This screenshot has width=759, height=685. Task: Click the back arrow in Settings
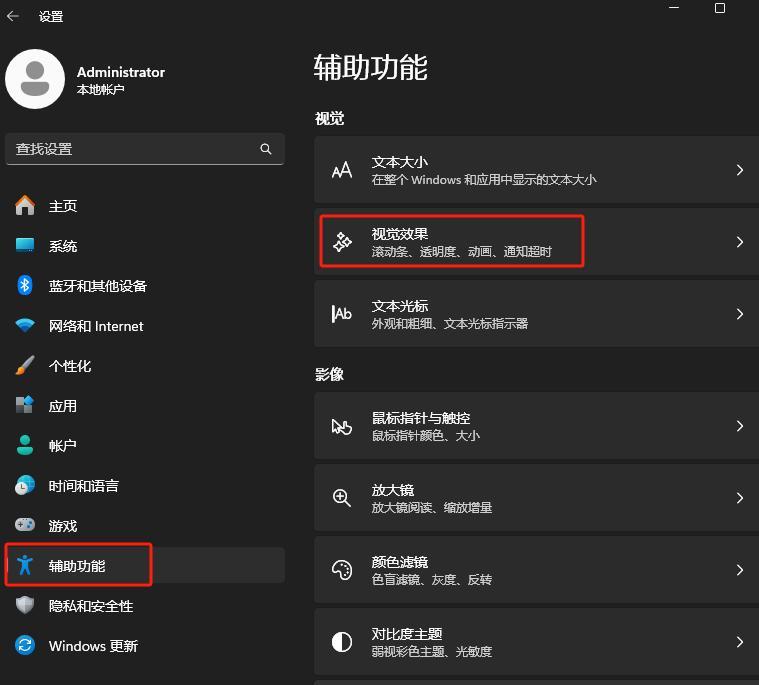pyautogui.click(x=13, y=16)
